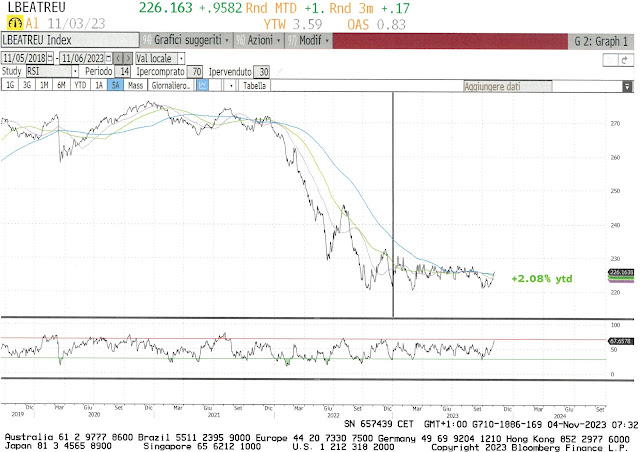This screenshot has width=640, height=452.
Task: Click the Aggiungere dati input box
Action: coord(507,86)
